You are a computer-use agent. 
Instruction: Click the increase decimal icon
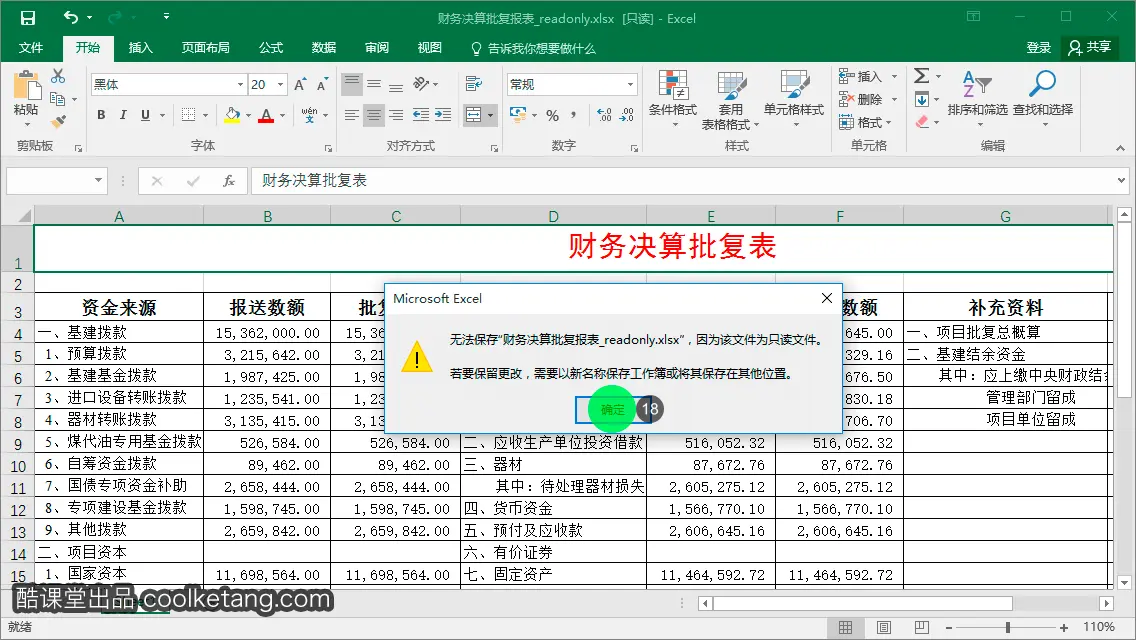click(x=604, y=115)
